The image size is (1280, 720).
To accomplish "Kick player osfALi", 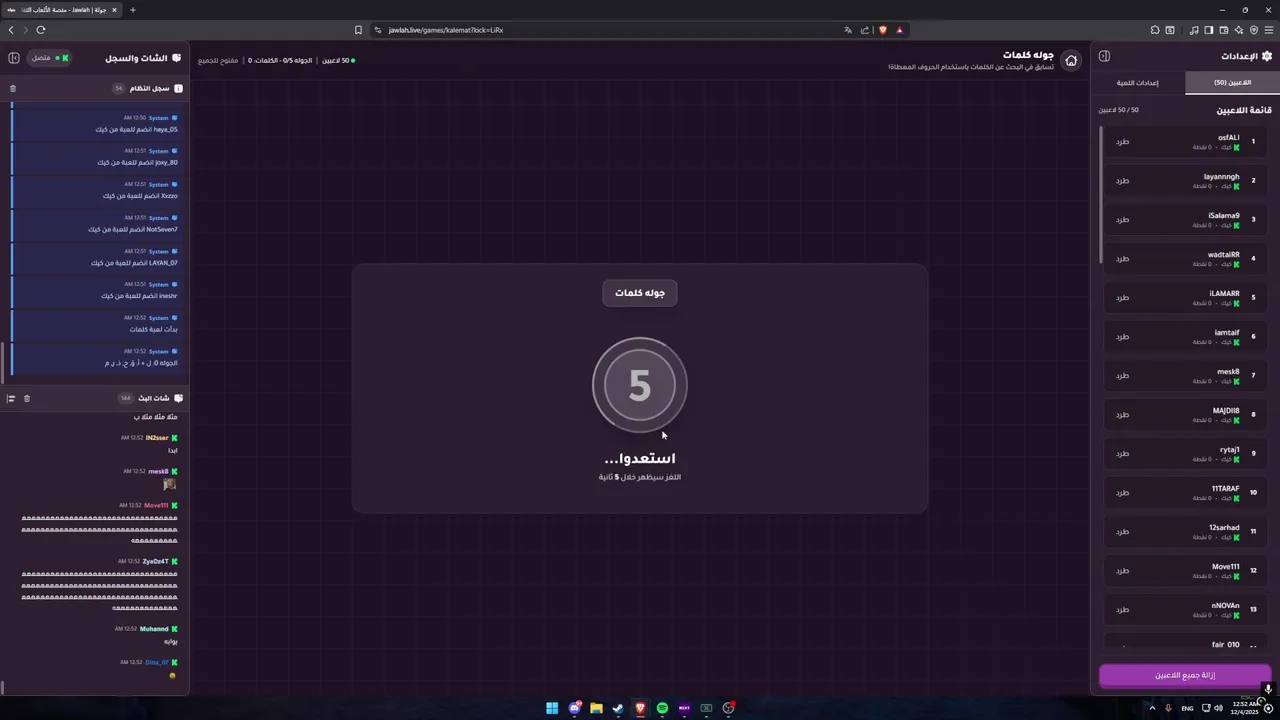I will pos(1122,142).
